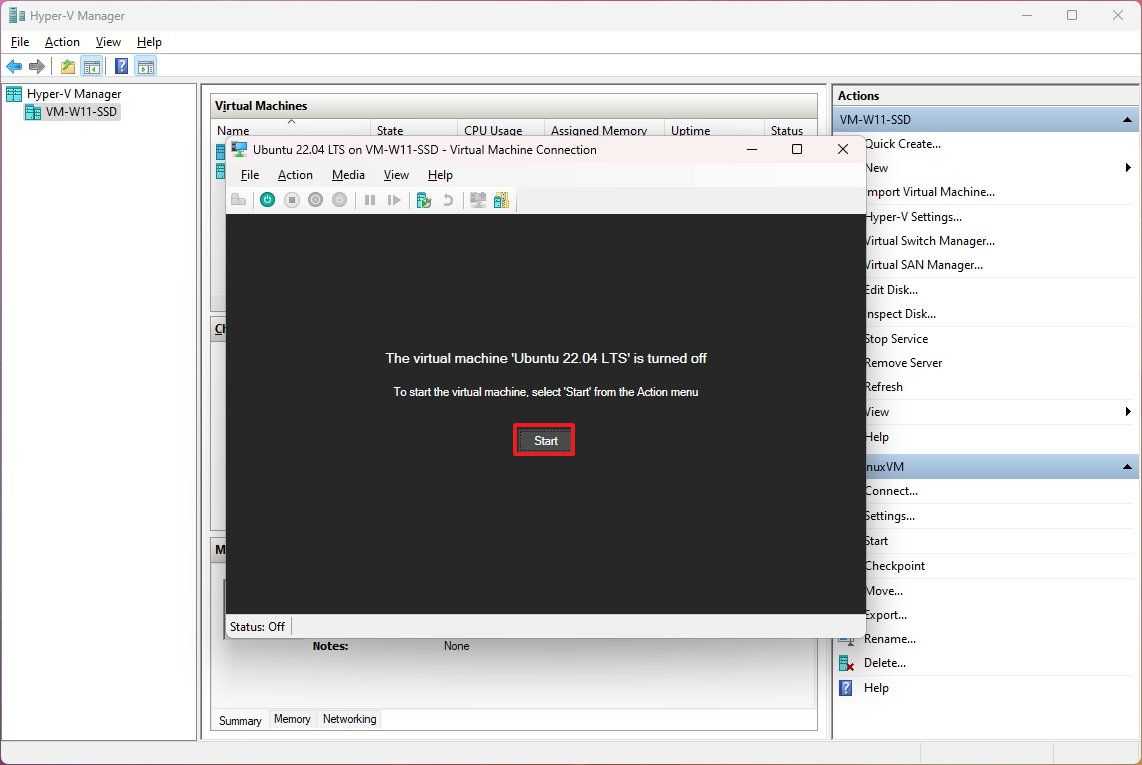Viewport: 1142px width, 765px height.
Task: Collapse the nuxVM section in Actions pane
Action: tap(1127, 467)
